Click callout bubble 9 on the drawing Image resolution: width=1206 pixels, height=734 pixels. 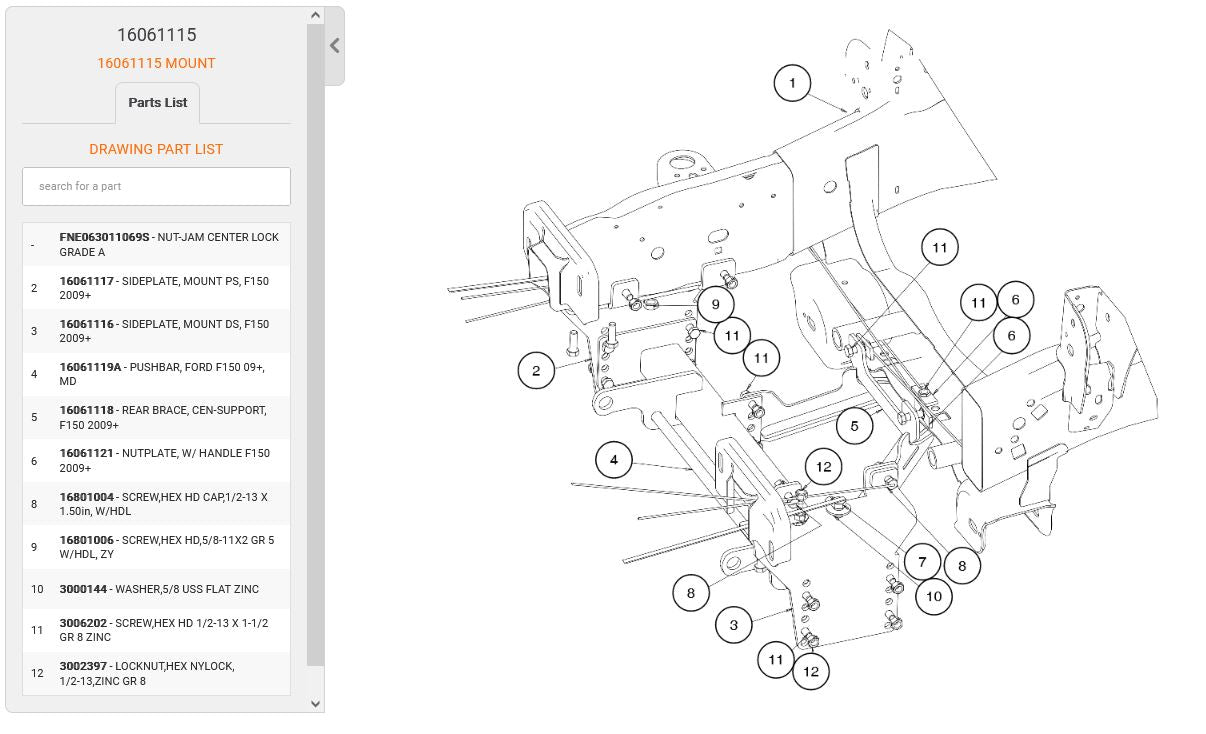coord(715,304)
